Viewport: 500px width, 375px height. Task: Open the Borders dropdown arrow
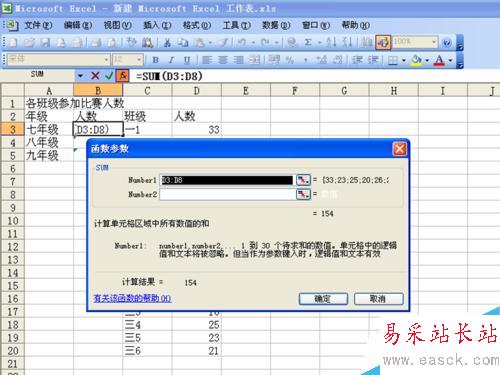(404, 60)
